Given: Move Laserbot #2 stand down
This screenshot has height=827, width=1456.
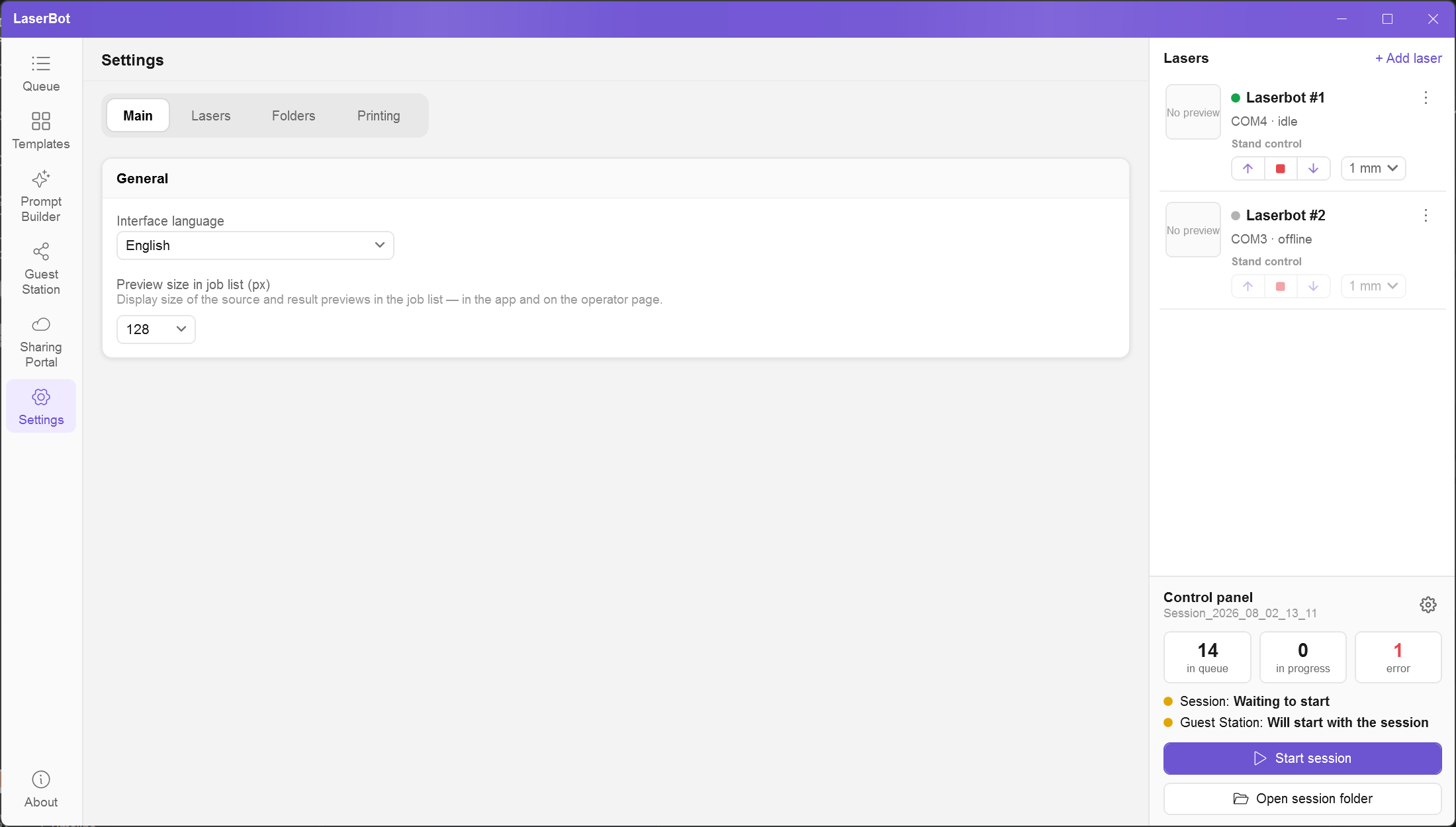Looking at the screenshot, I should 1313,286.
